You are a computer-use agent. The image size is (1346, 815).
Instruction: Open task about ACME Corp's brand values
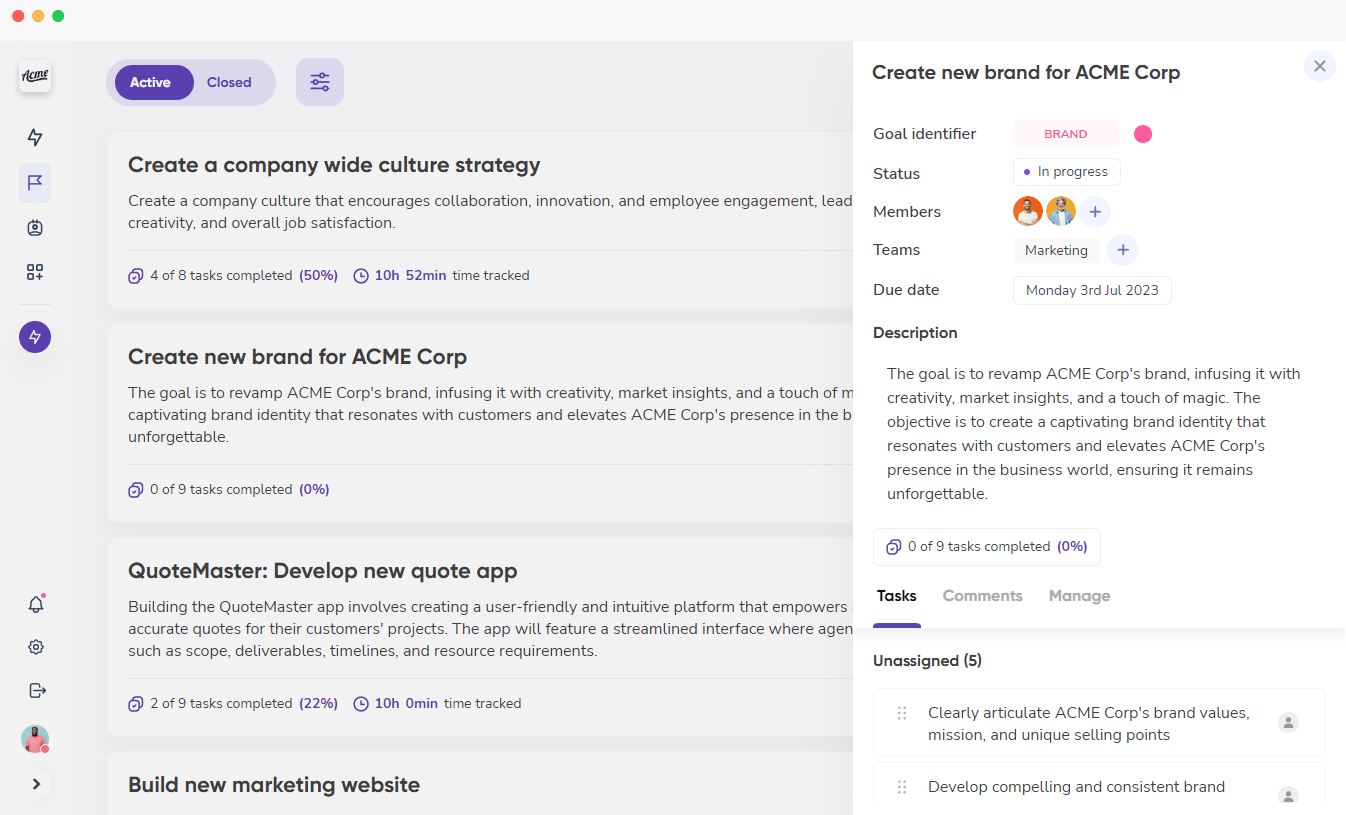click(x=1089, y=724)
